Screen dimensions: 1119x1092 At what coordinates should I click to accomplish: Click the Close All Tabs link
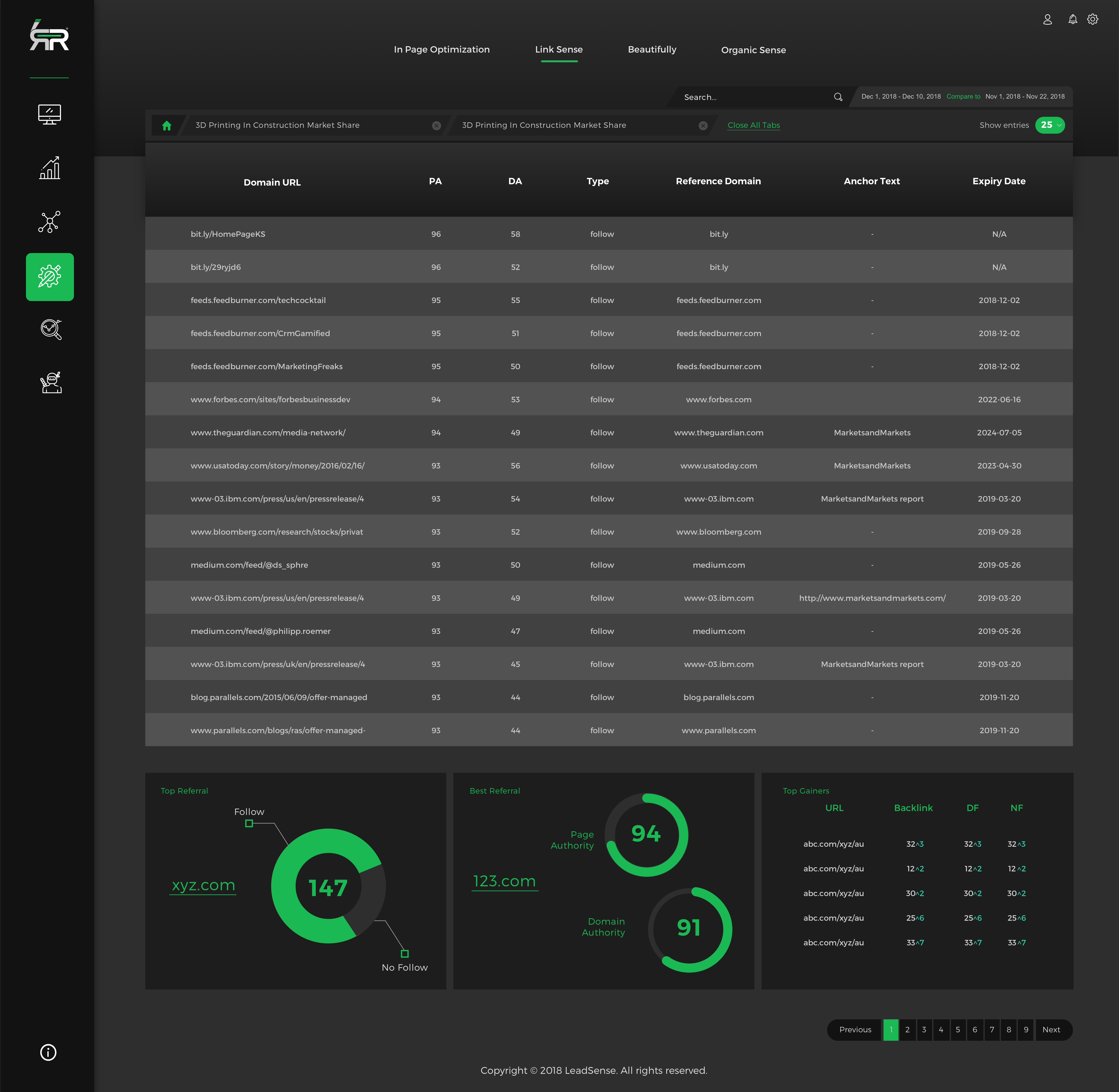point(753,125)
